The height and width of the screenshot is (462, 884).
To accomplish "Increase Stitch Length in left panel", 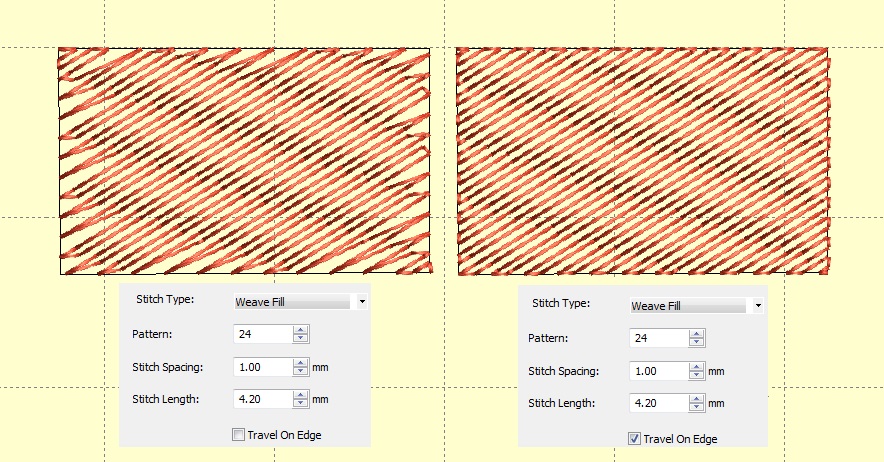I will [300, 395].
